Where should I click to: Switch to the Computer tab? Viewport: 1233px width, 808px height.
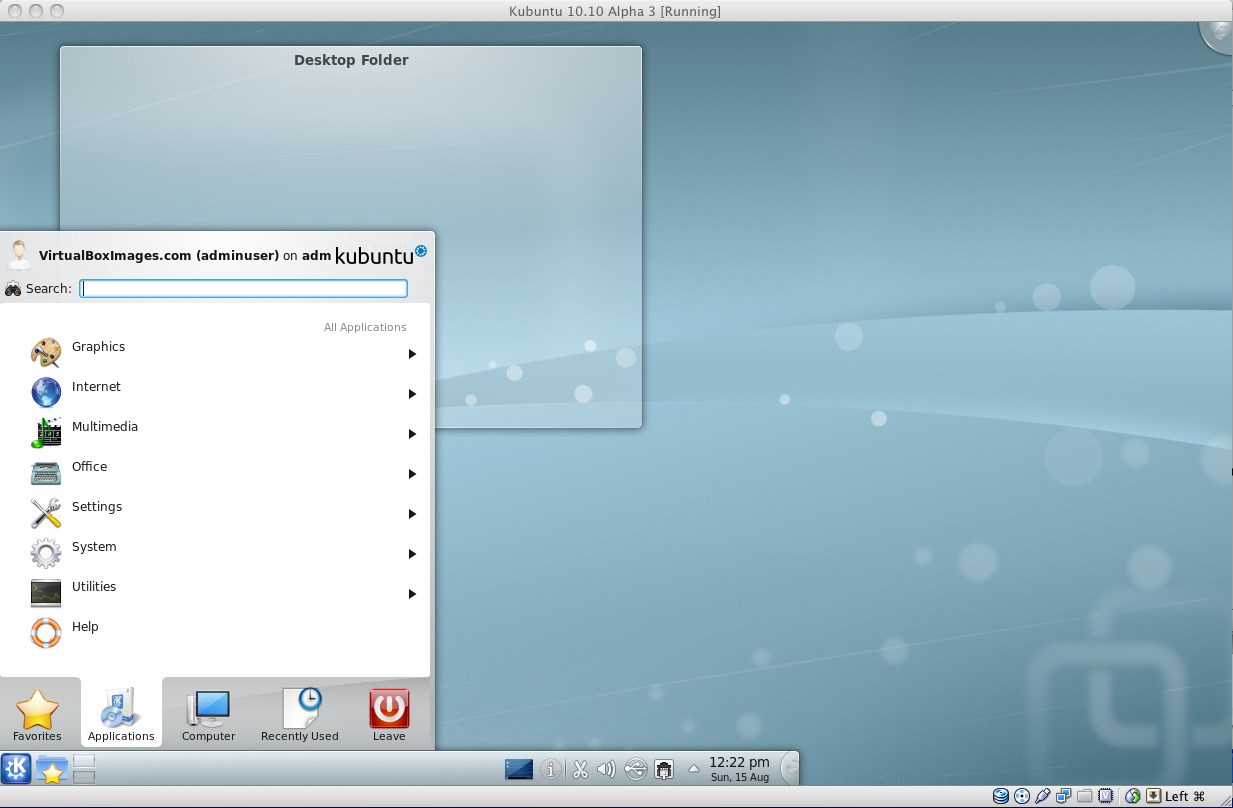[209, 715]
